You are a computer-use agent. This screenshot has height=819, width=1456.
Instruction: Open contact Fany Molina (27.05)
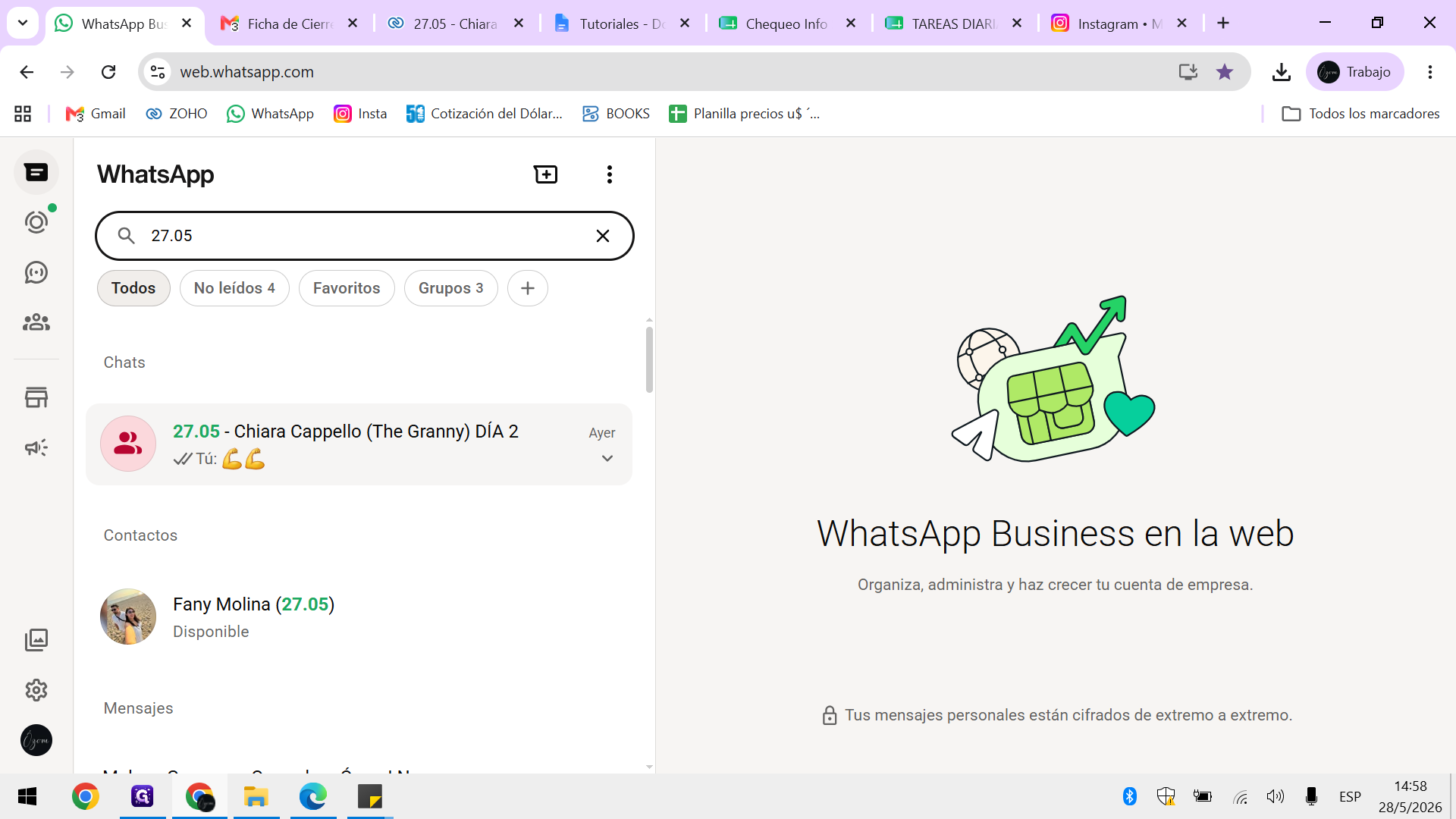pyautogui.click(x=359, y=617)
